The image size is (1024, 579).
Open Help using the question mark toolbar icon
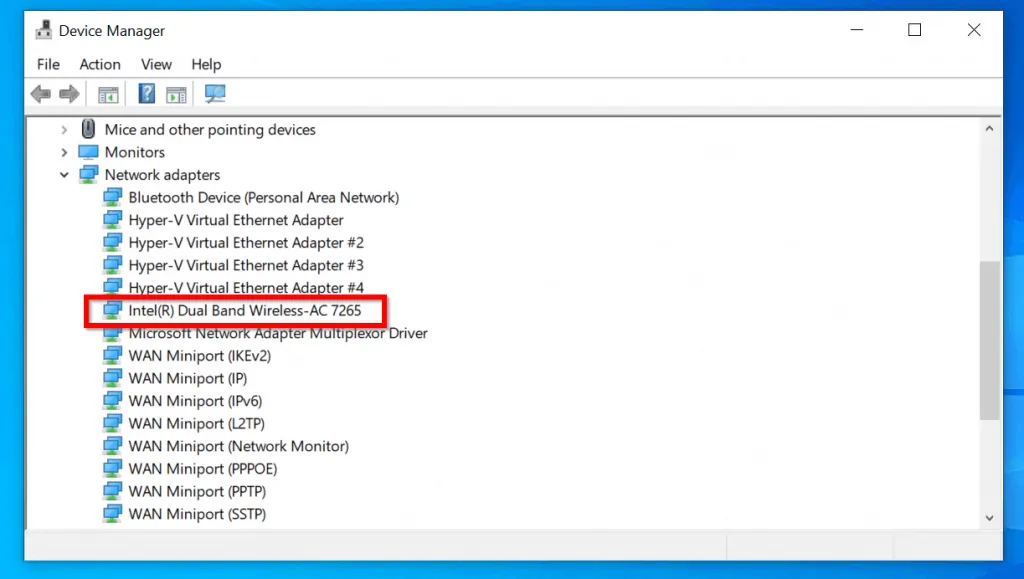145,93
